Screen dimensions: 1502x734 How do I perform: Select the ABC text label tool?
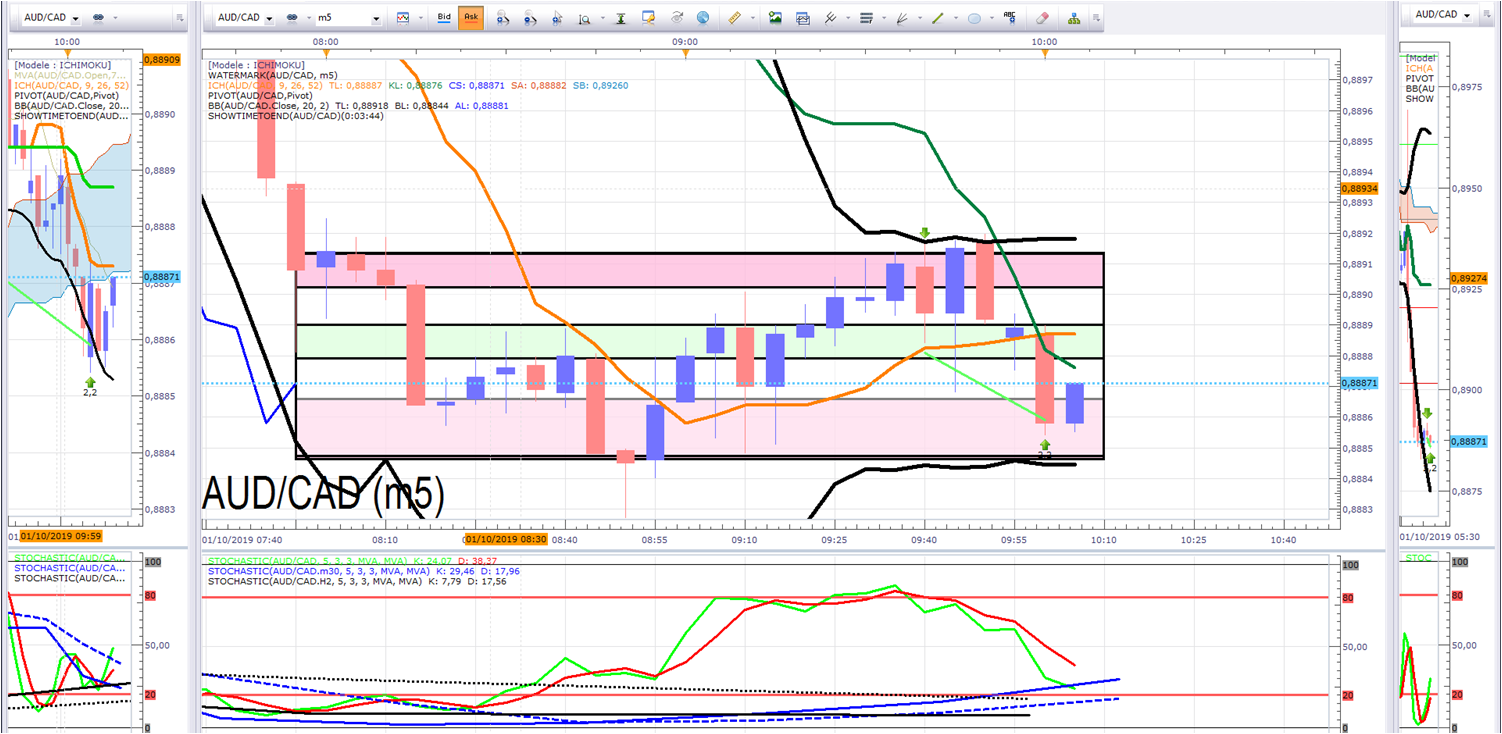(1011, 18)
